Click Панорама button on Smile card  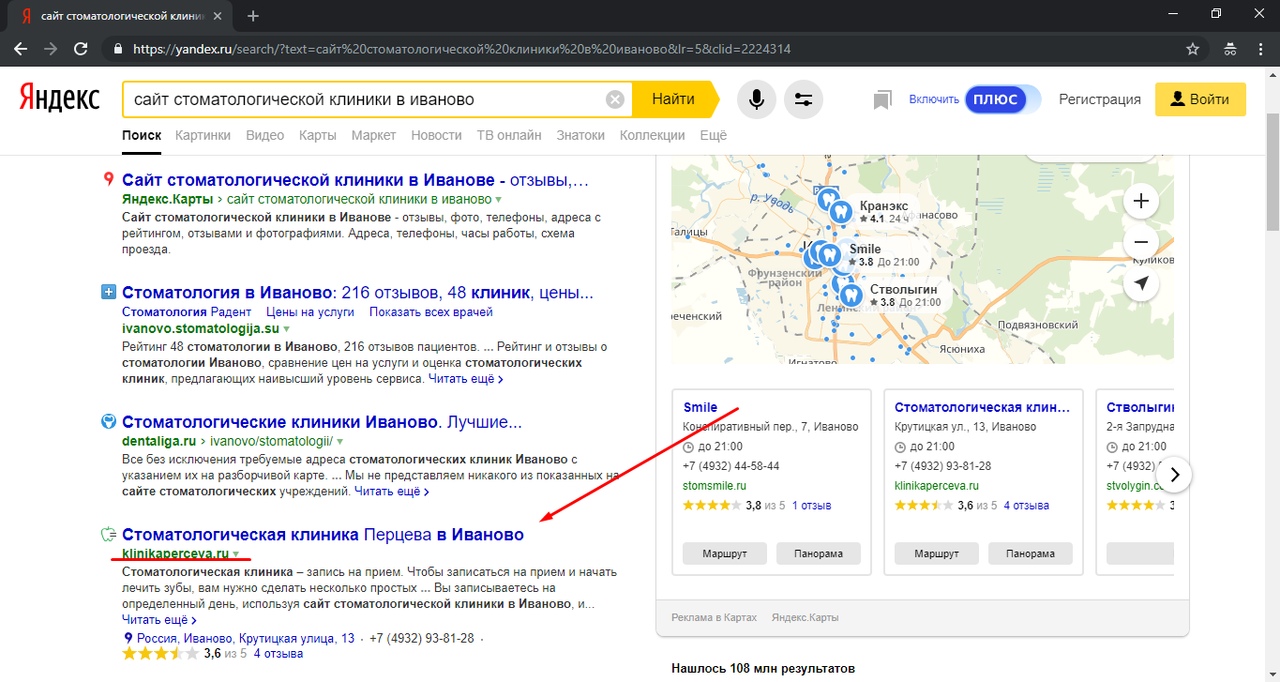818,553
